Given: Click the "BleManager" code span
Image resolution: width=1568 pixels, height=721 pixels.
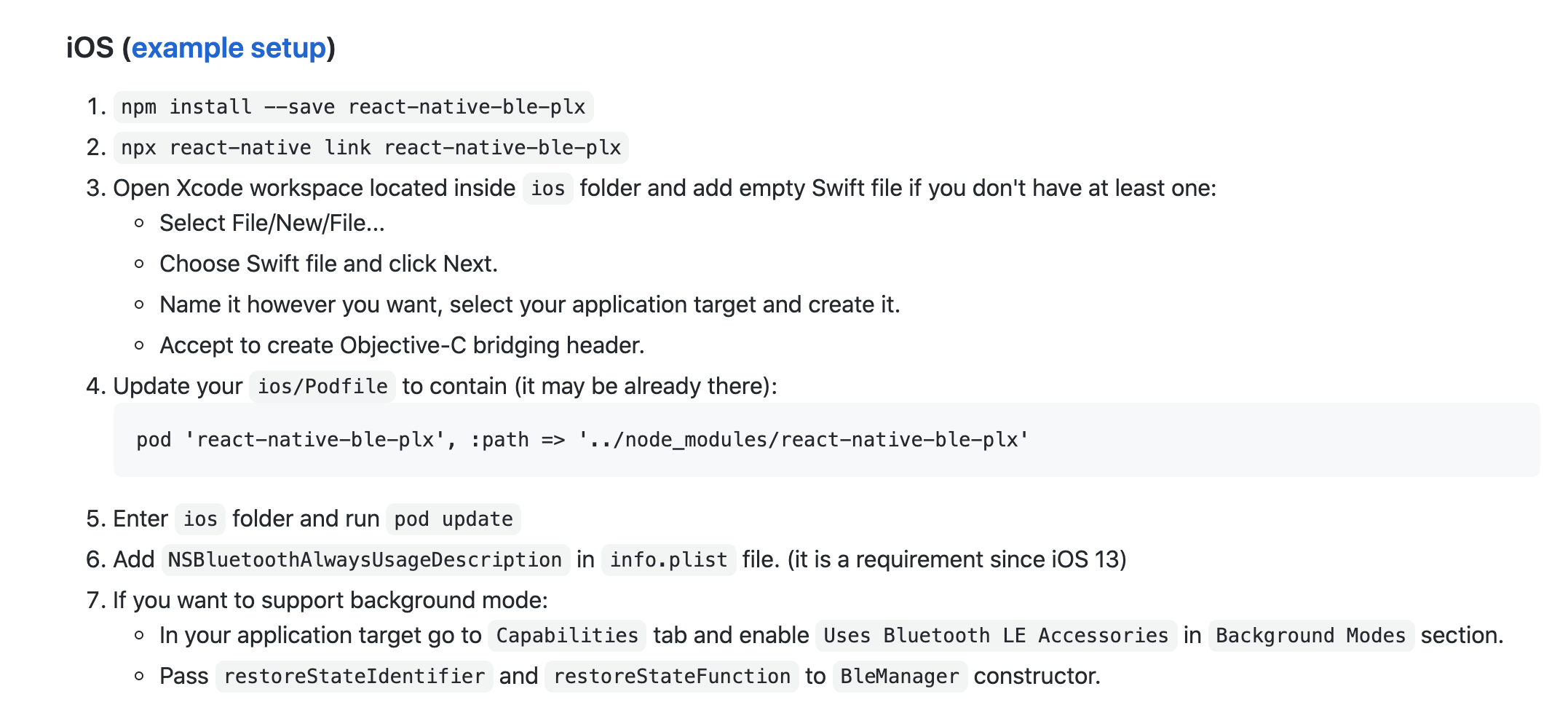Looking at the screenshot, I should 900,676.
